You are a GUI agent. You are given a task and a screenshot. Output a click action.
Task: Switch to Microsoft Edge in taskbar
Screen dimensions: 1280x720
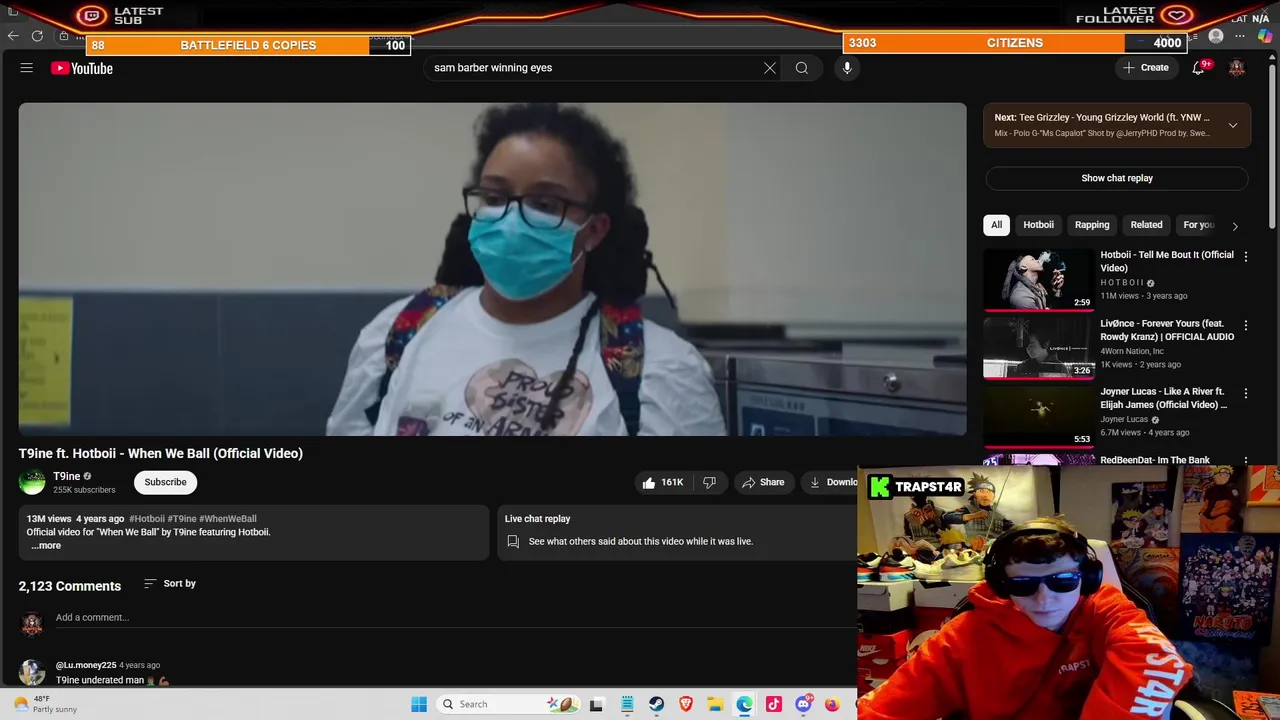click(x=744, y=704)
